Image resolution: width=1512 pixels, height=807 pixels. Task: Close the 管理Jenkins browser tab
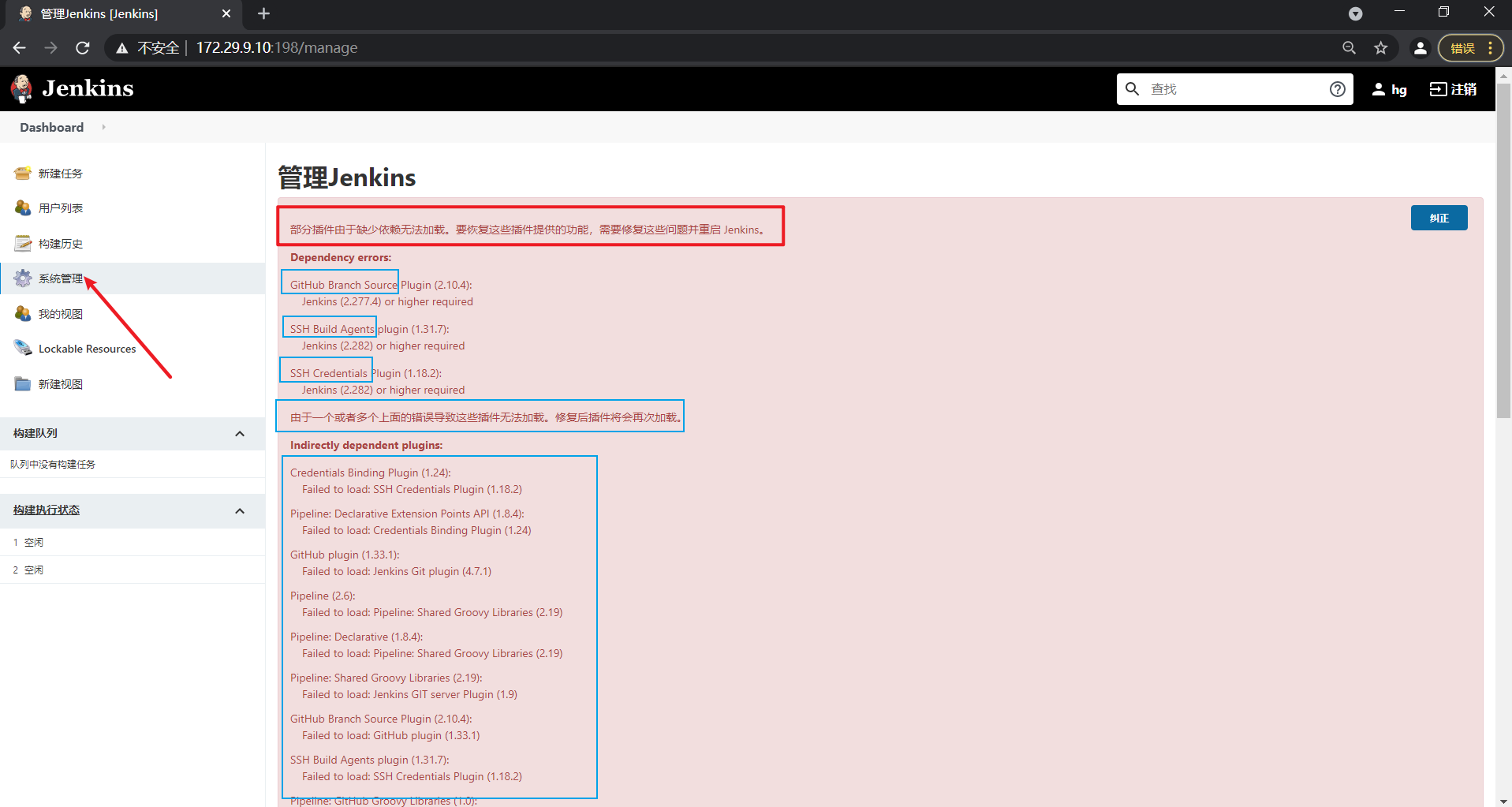coord(226,13)
